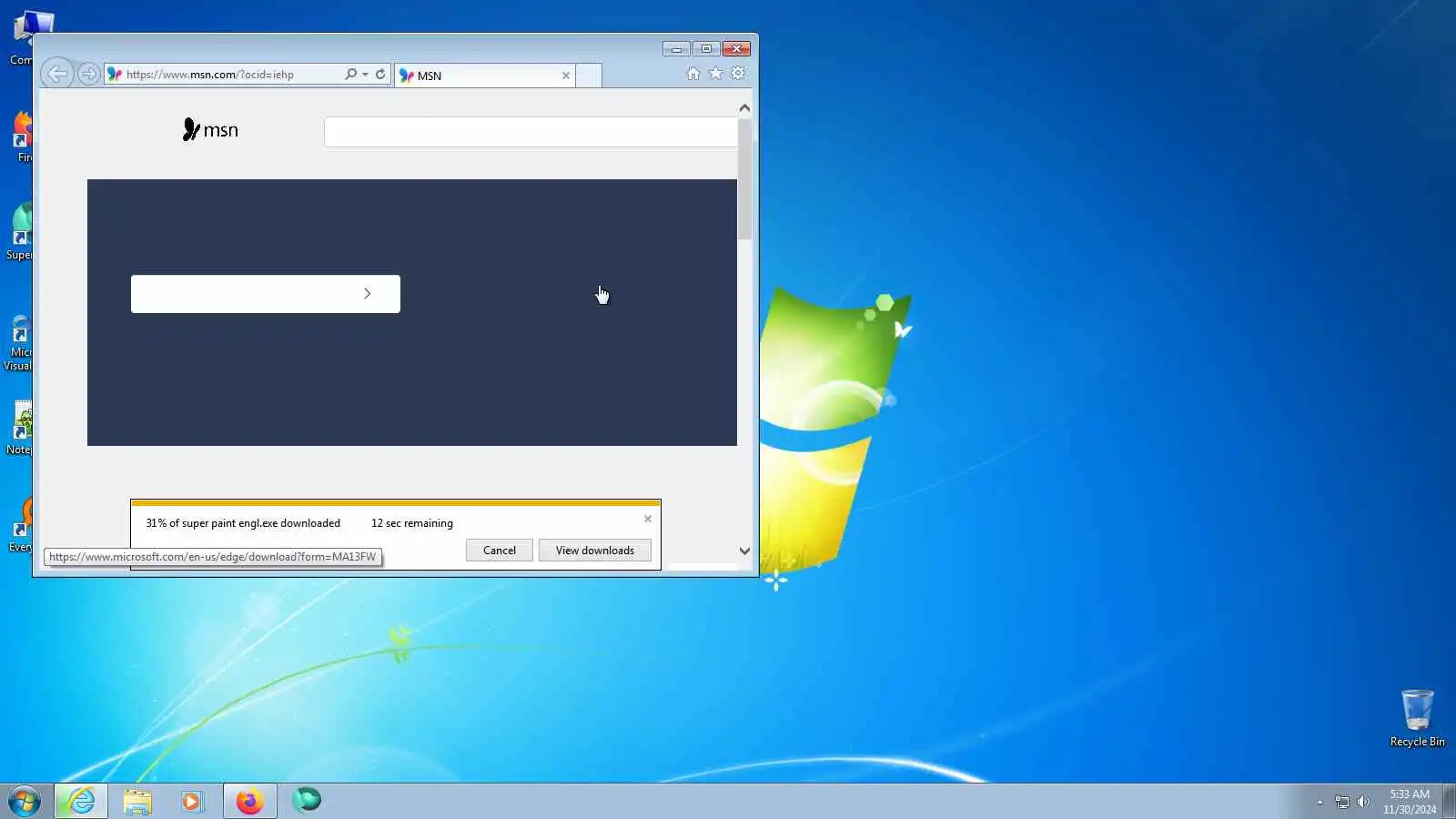Select the Notepad++ desktop shortcut
Screen dimensions: 1456x819
click(x=20, y=428)
